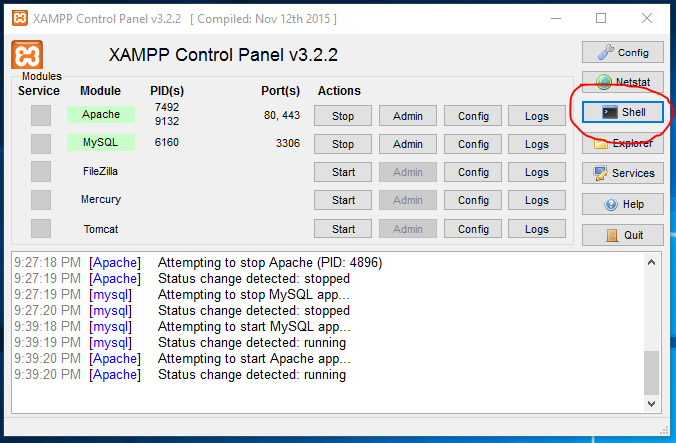This screenshot has height=443, width=676.
Task: Open Explorer with the folder icon
Action: [623, 143]
